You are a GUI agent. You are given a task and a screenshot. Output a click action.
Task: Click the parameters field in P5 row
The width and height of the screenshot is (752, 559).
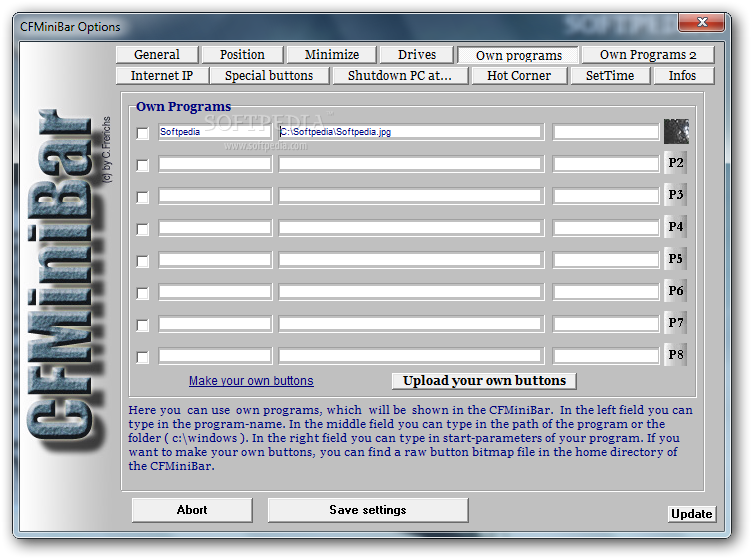pyautogui.click(x=606, y=260)
